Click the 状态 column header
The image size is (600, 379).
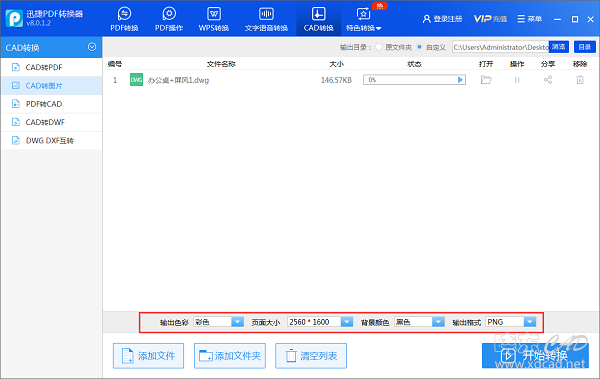tap(414, 64)
